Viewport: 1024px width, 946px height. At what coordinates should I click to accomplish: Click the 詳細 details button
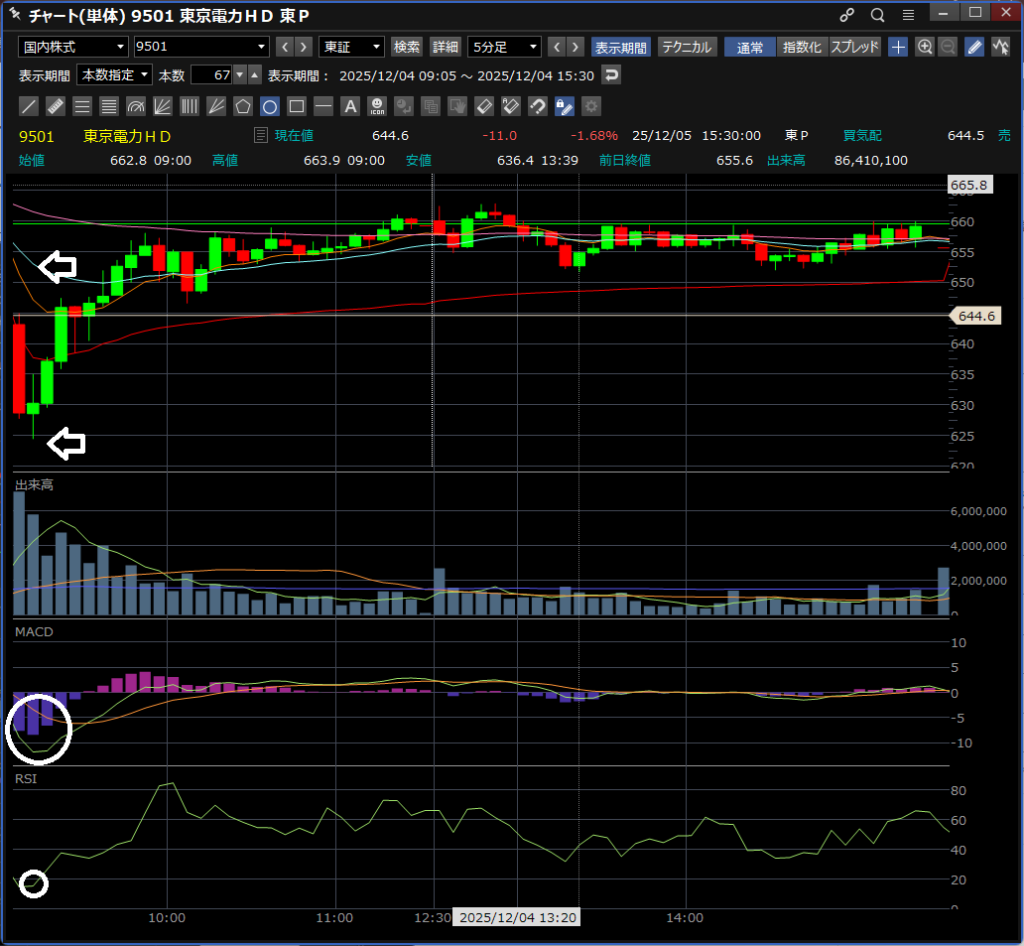pos(445,47)
